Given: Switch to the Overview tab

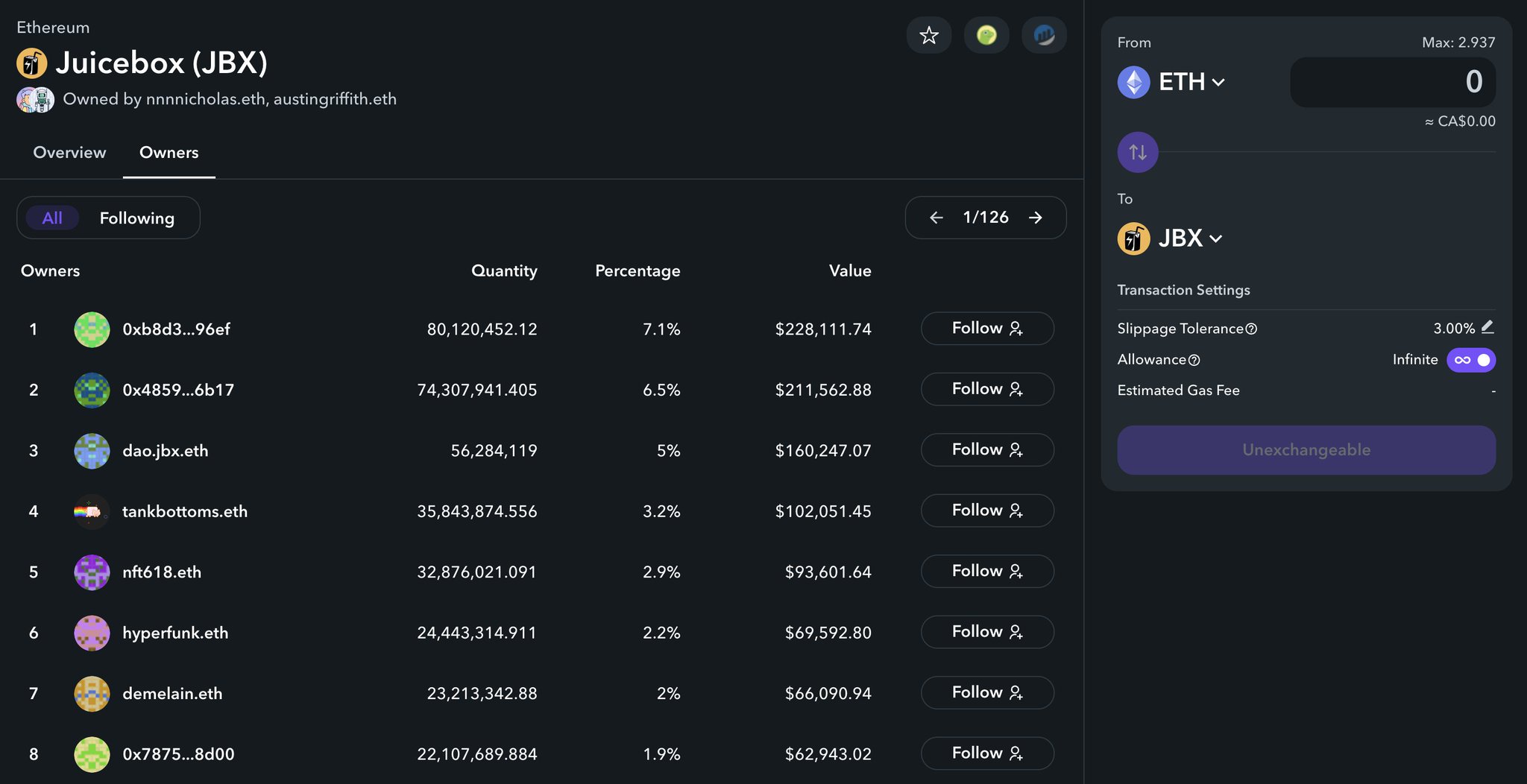Looking at the screenshot, I should tap(69, 152).
